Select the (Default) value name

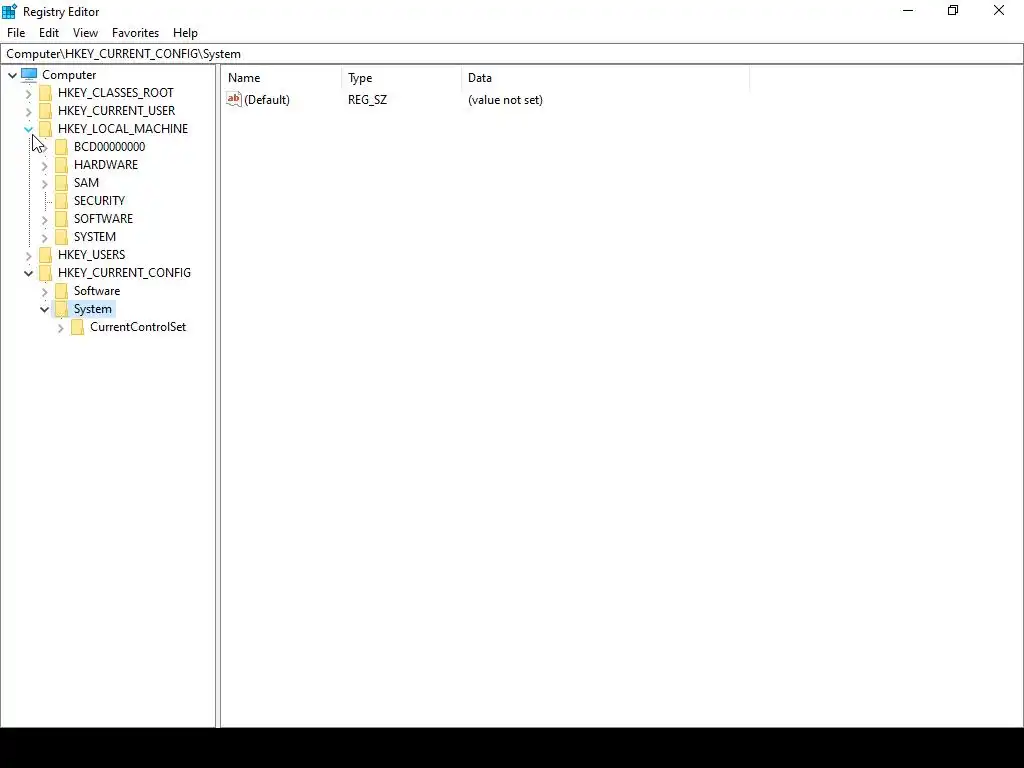pyautogui.click(x=266, y=100)
